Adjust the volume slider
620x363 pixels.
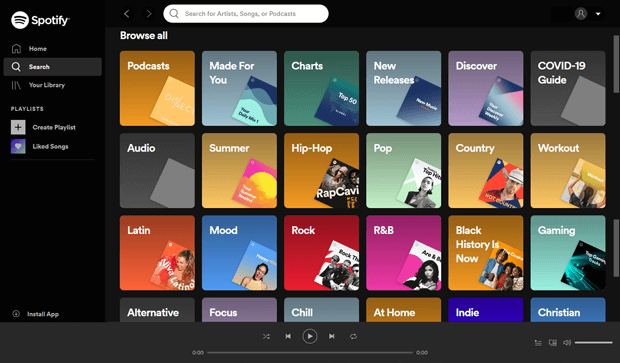point(594,342)
